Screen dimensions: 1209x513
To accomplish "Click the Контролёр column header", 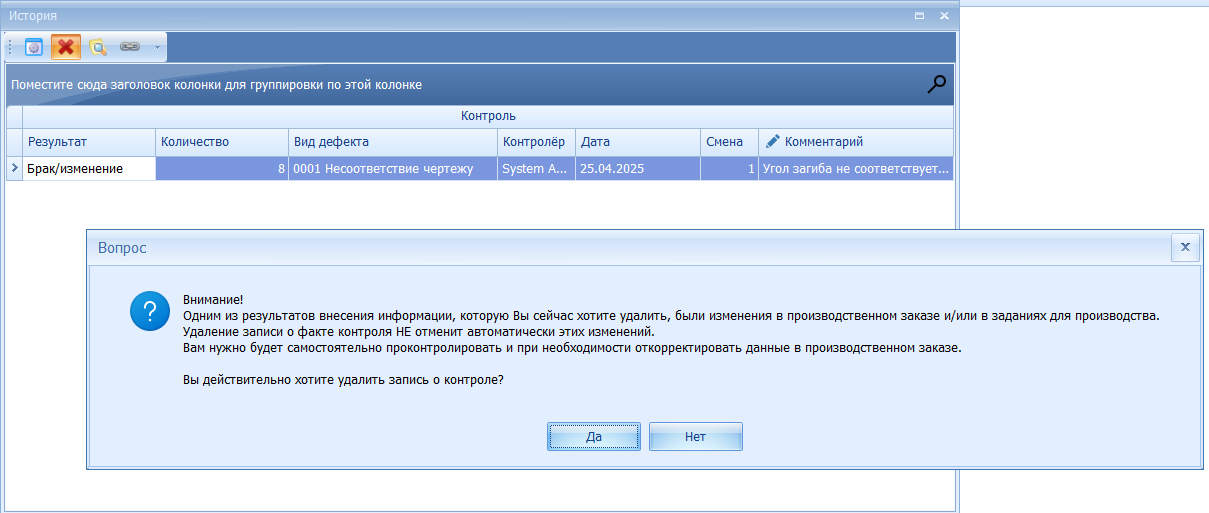I will (537, 142).
